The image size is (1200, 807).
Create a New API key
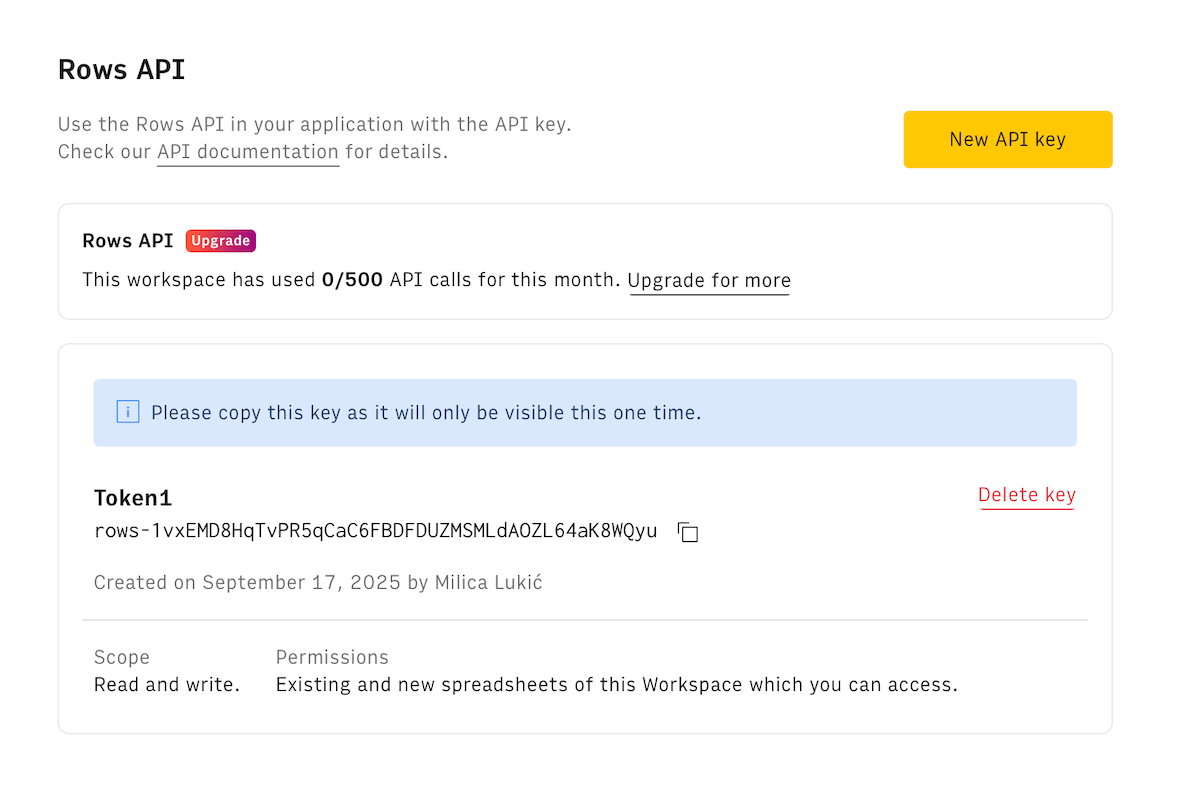(x=1007, y=139)
